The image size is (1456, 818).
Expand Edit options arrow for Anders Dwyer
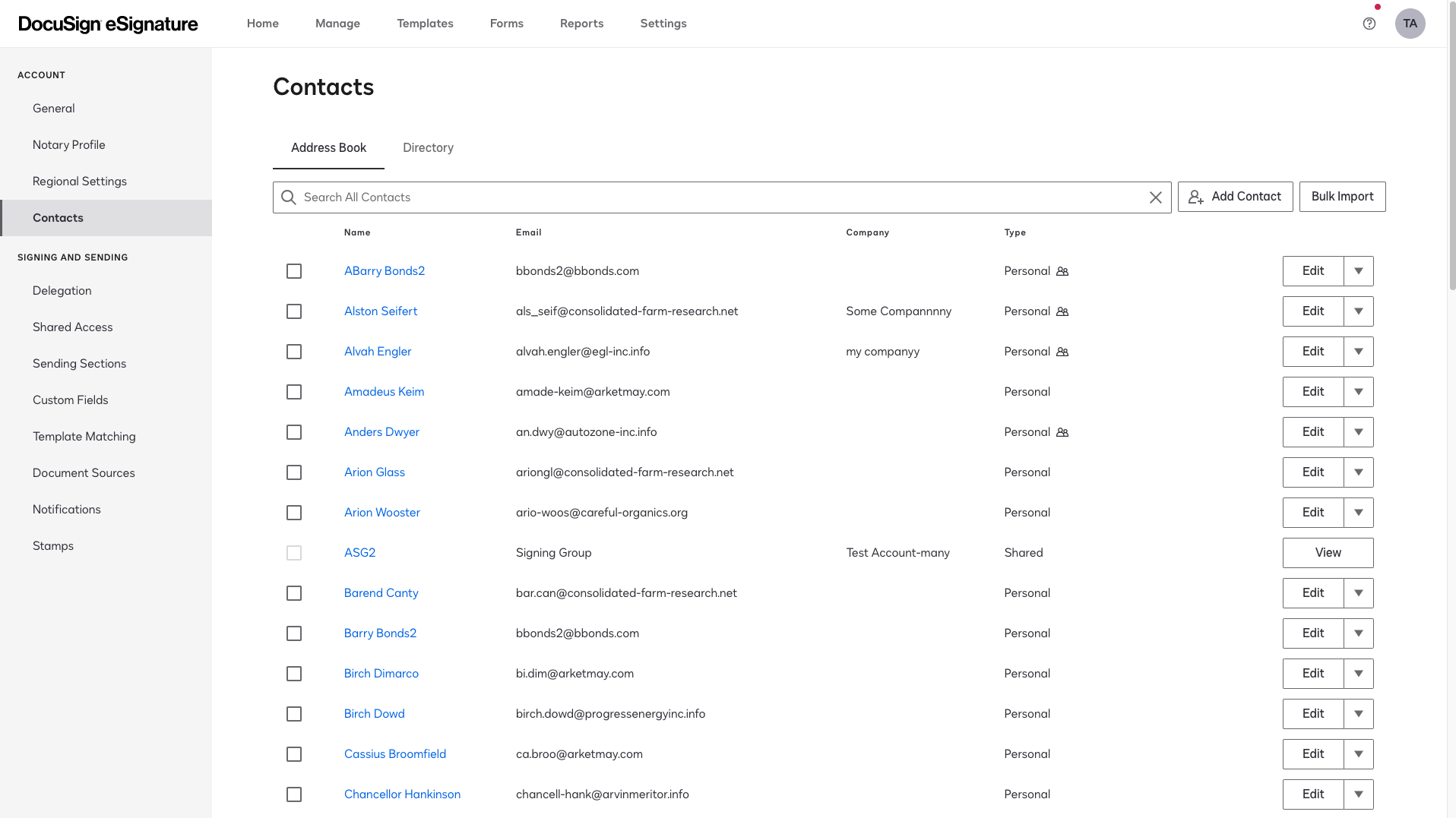click(1359, 432)
